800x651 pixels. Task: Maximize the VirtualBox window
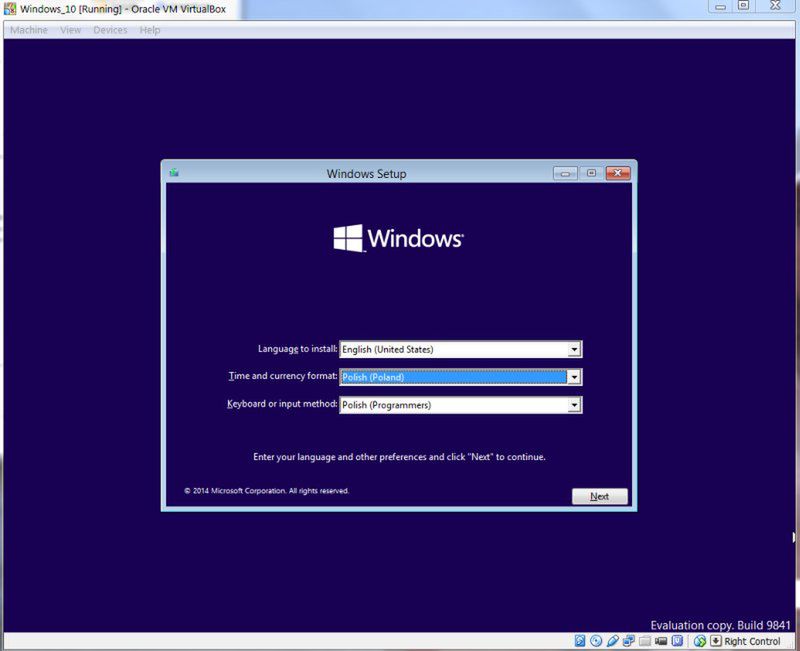coord(744,6)
